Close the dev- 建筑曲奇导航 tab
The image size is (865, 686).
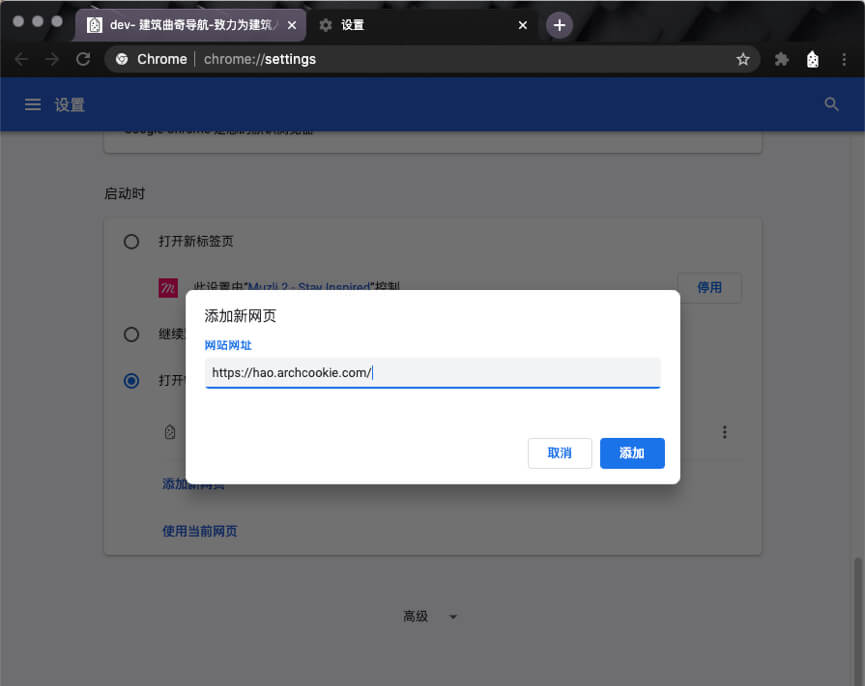click(292, 25)
